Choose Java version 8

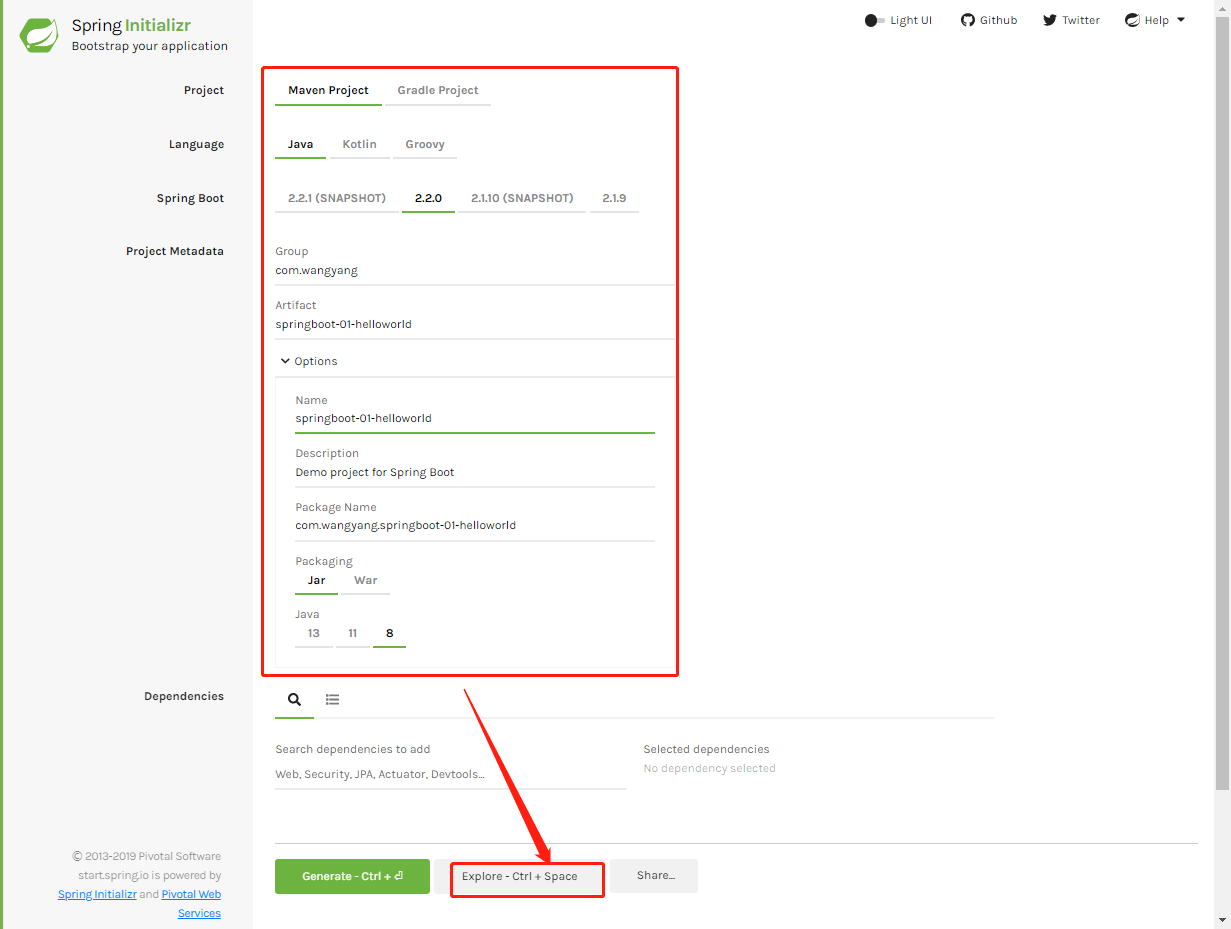pyautogui.click(x=389, y=633)
